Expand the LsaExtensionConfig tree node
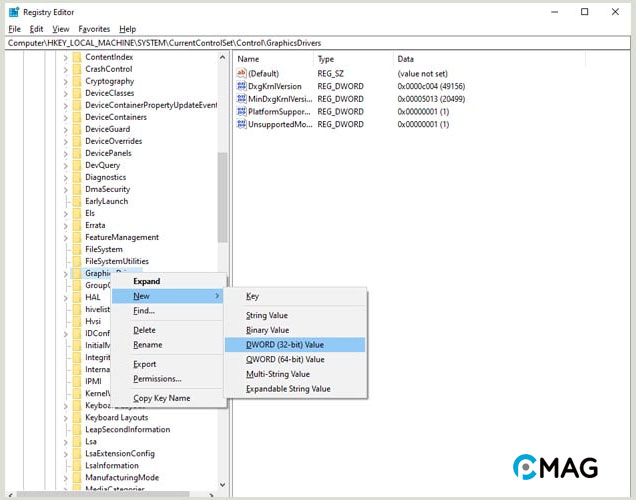This screenshot has height=500, width=636. pyautogui.click(x=66, y=454)
